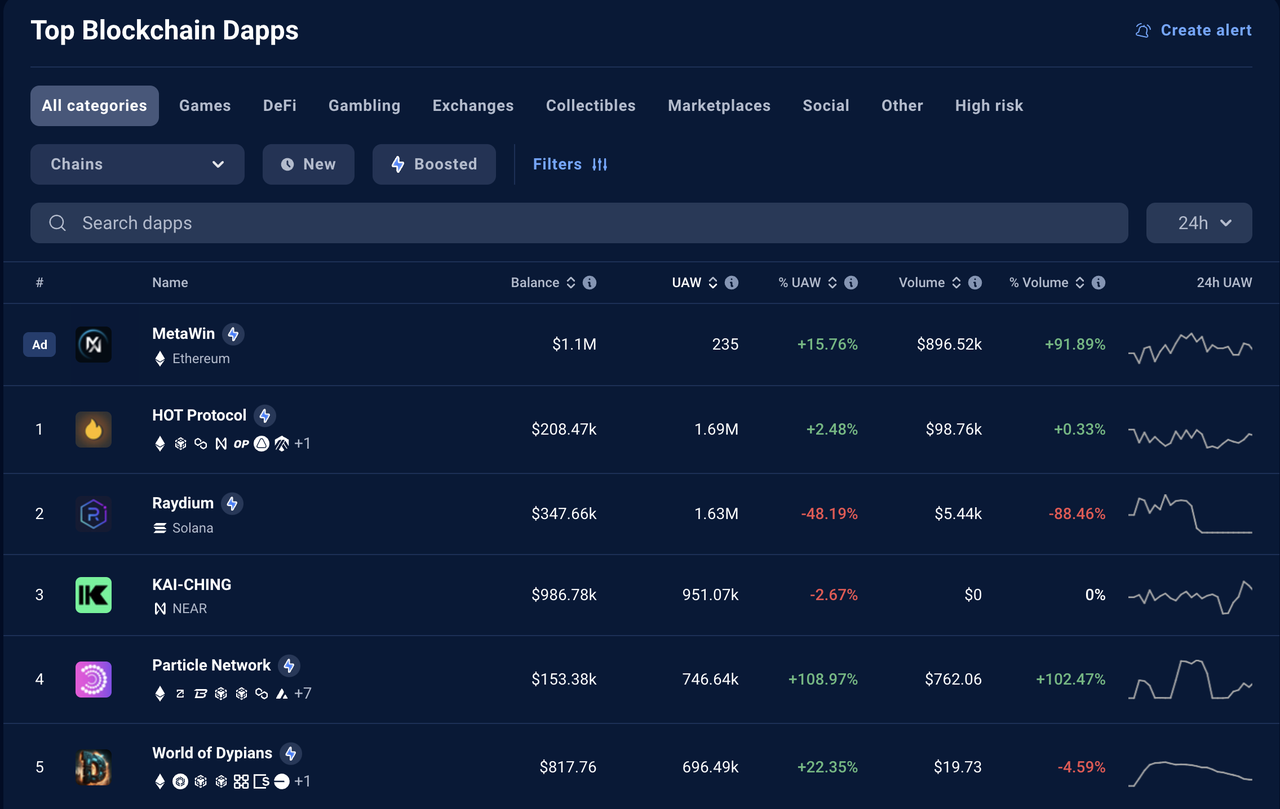1280x809 pixels.
Task: Click the +108.97% UAW value
Action: (823, 679)
